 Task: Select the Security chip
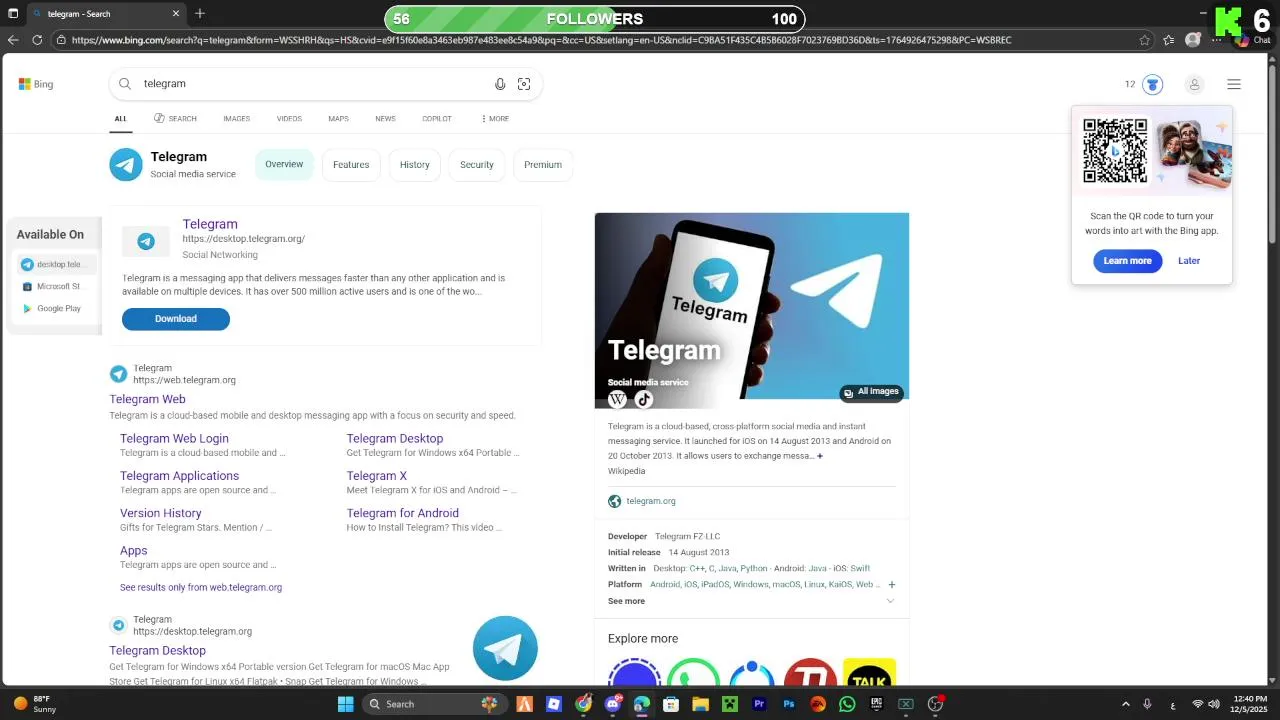click(477, 165)
